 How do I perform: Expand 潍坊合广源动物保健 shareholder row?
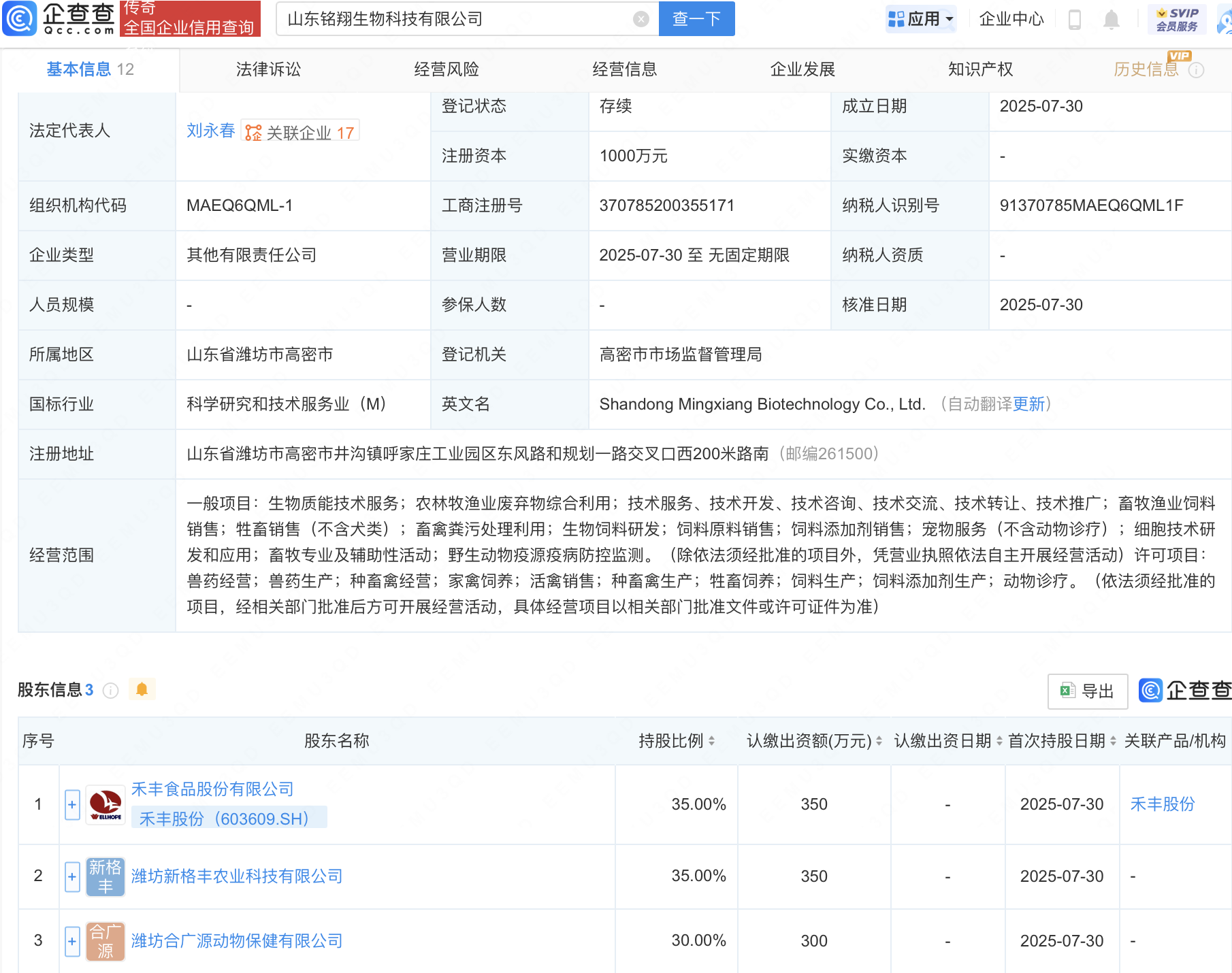click(x=72, y=942)
